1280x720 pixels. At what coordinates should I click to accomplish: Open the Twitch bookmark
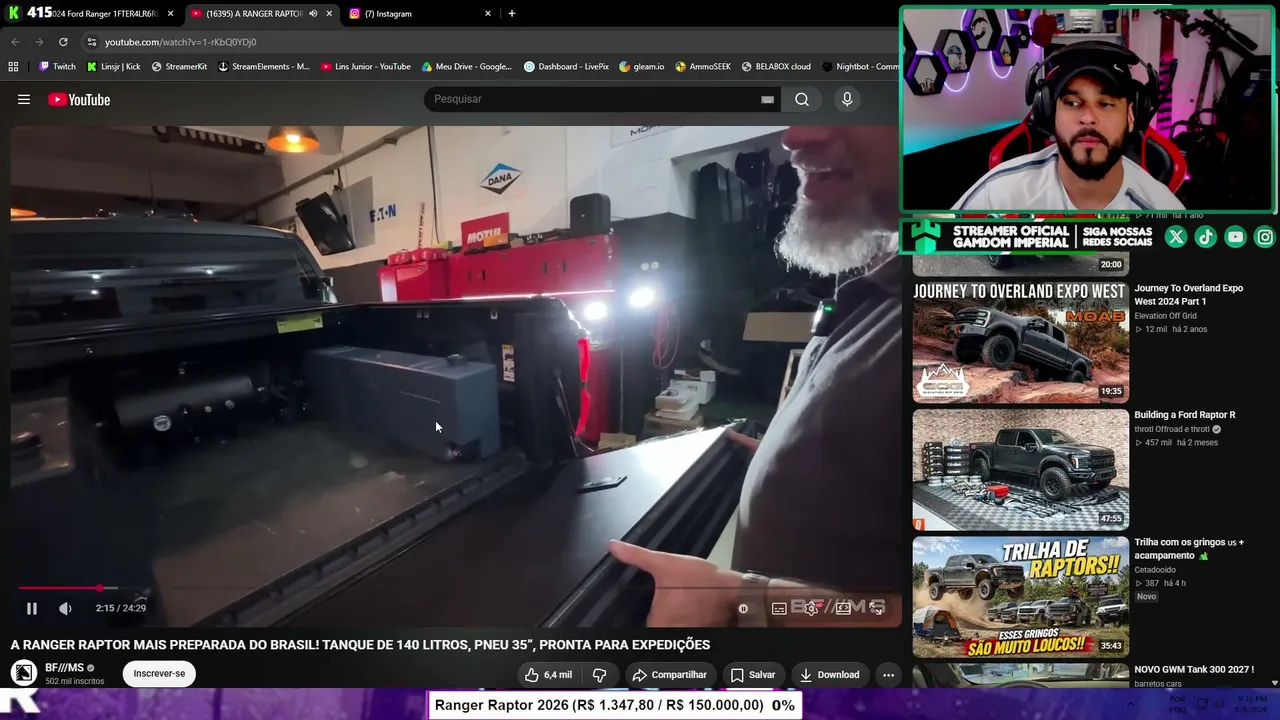click(x=57, y=67)
